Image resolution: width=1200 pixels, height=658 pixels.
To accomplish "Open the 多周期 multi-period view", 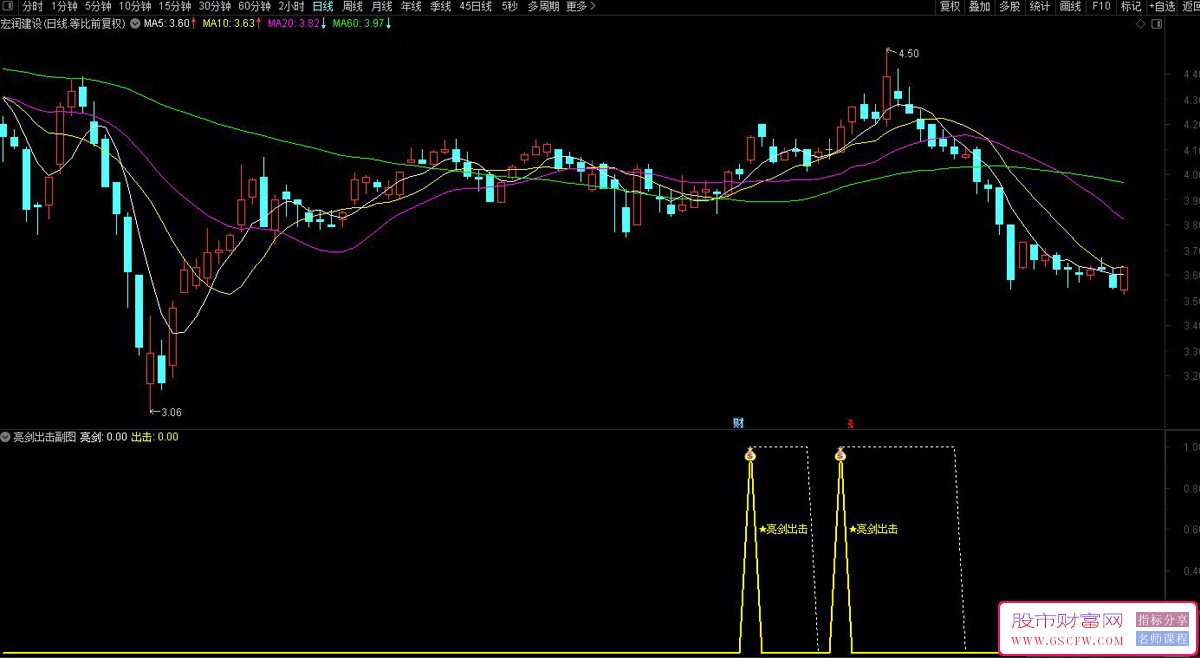I will [544, 6].
